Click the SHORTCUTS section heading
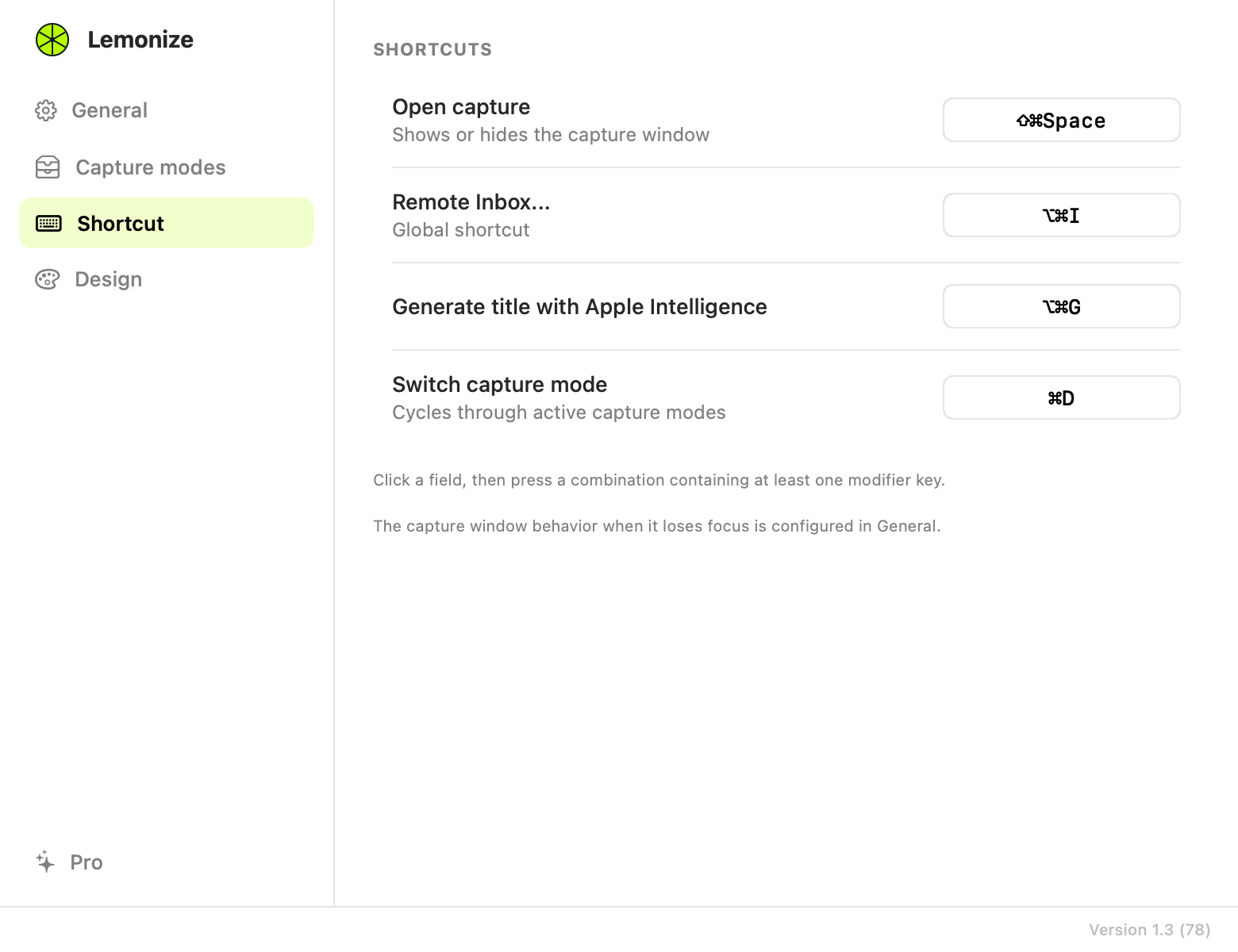The width and height of the screenshot is (1238, 952). 433,49
